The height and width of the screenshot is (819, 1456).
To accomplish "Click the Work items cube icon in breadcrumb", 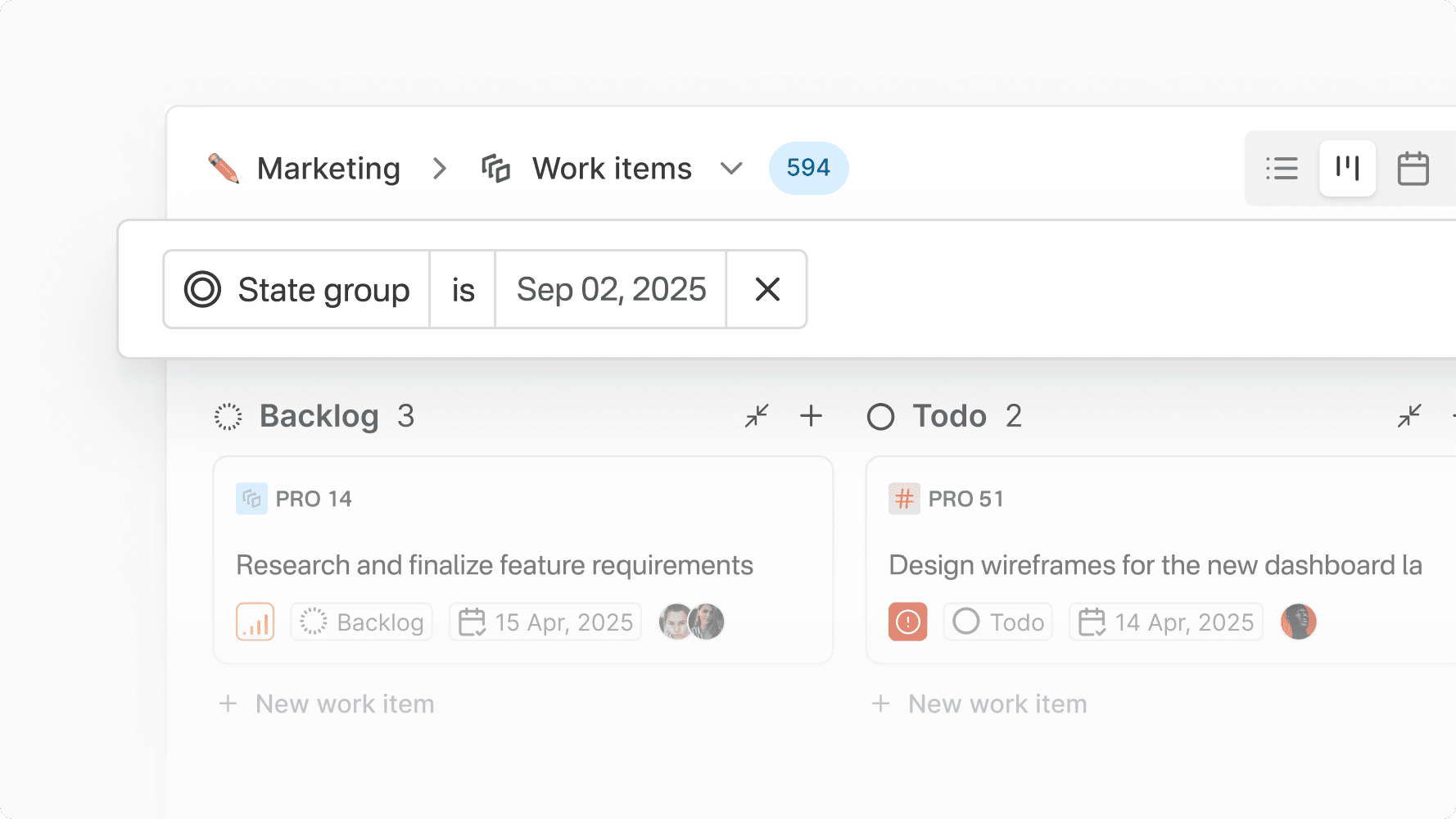I will pyautogui.click(x=496, y=168).
